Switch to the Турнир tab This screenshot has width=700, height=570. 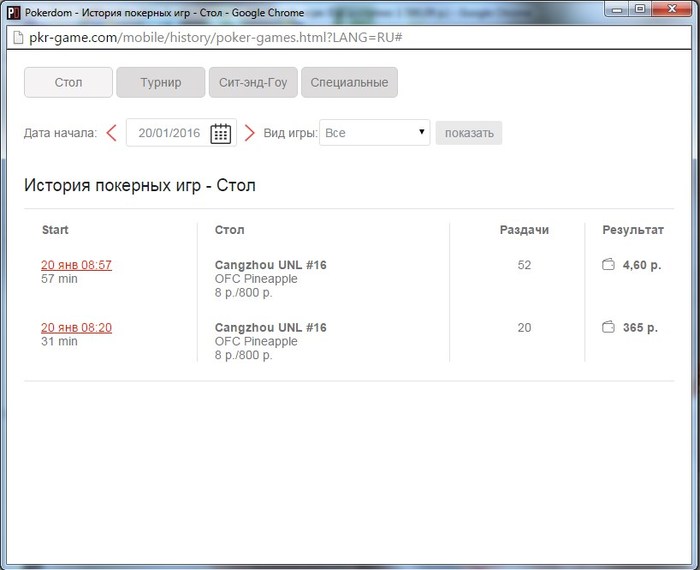[x=161, y=82]
